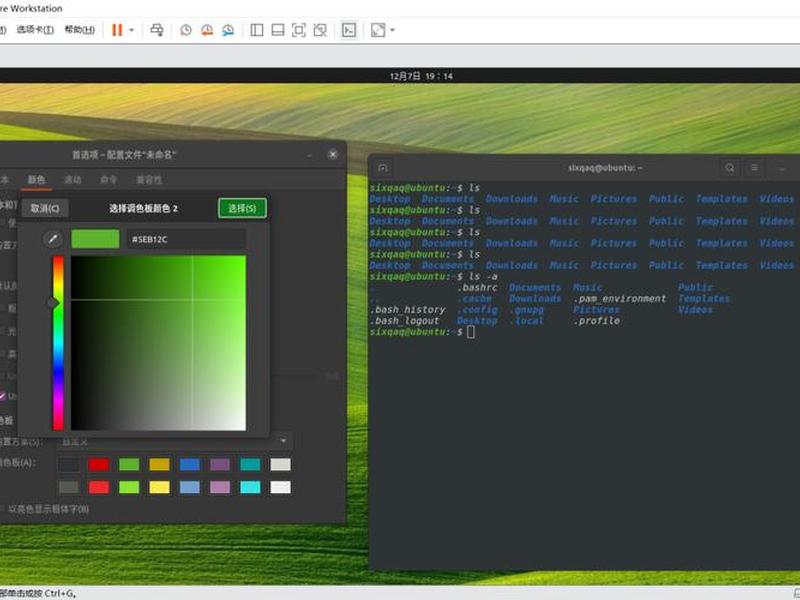
Task: Confirm the color with 选择(S) button
Action: pos(242,208)
